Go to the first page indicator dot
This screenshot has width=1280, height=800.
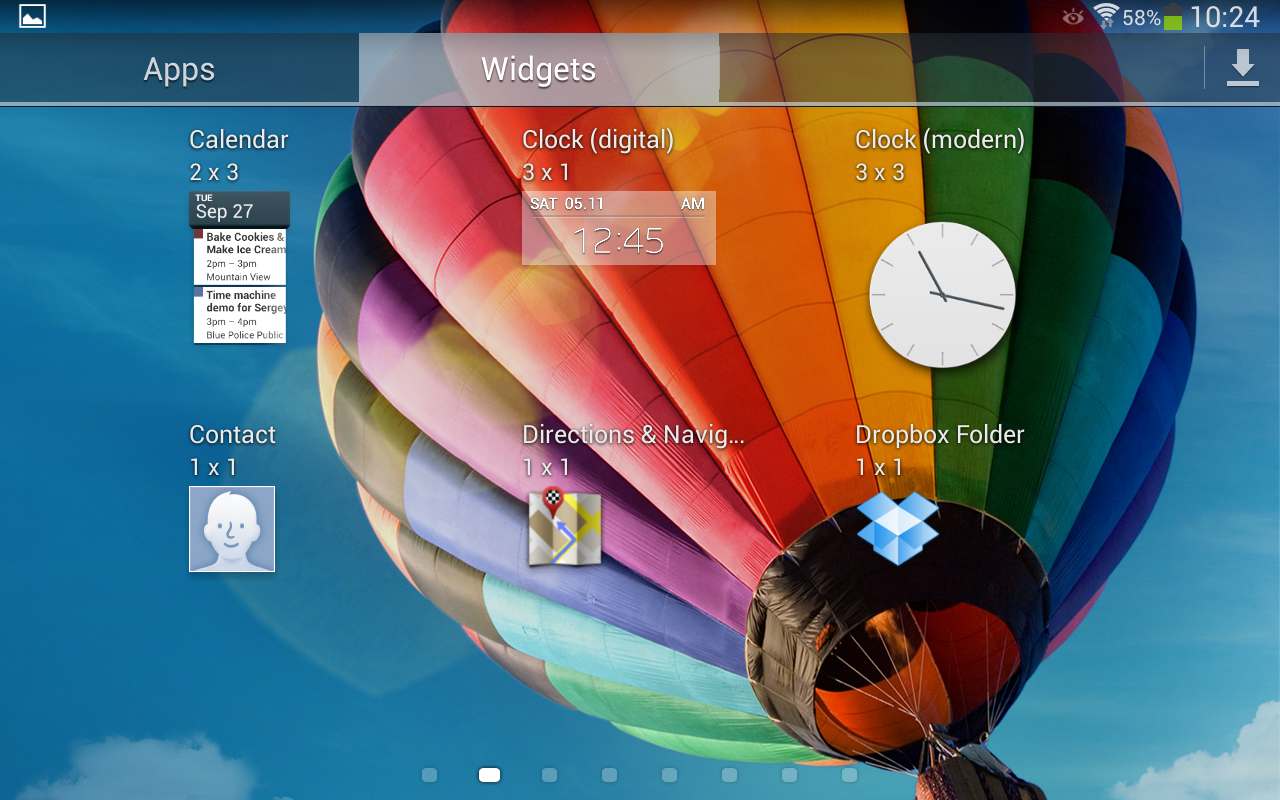coord(430,775)
